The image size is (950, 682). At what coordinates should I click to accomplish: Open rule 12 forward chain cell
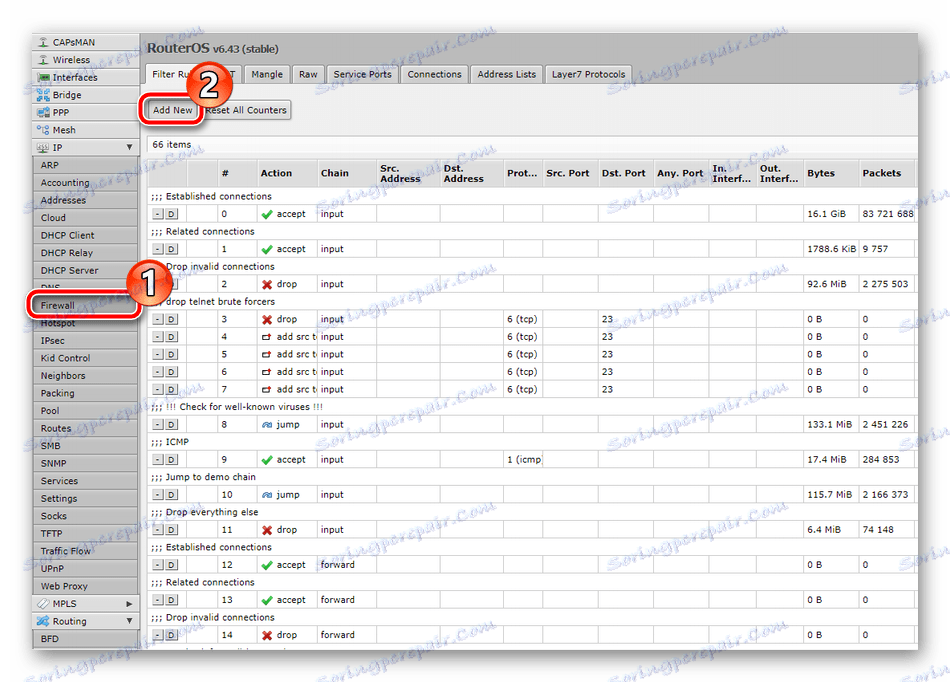pos(347,565)
